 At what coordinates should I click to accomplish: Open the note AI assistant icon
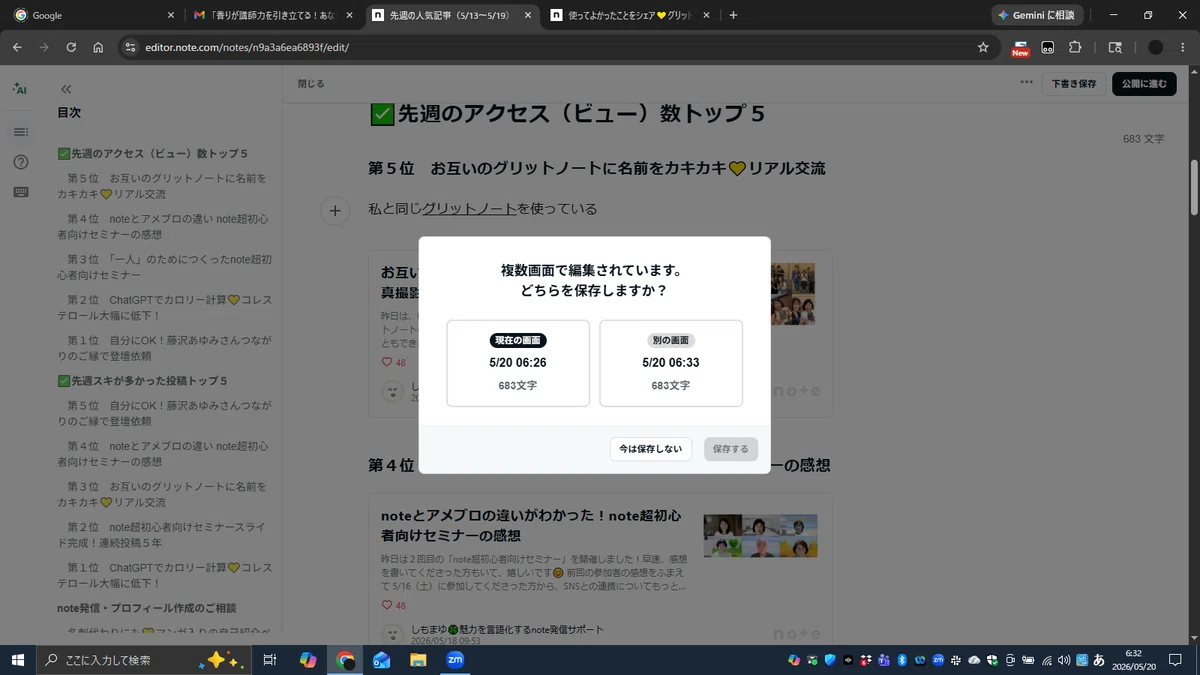(20, 89)
